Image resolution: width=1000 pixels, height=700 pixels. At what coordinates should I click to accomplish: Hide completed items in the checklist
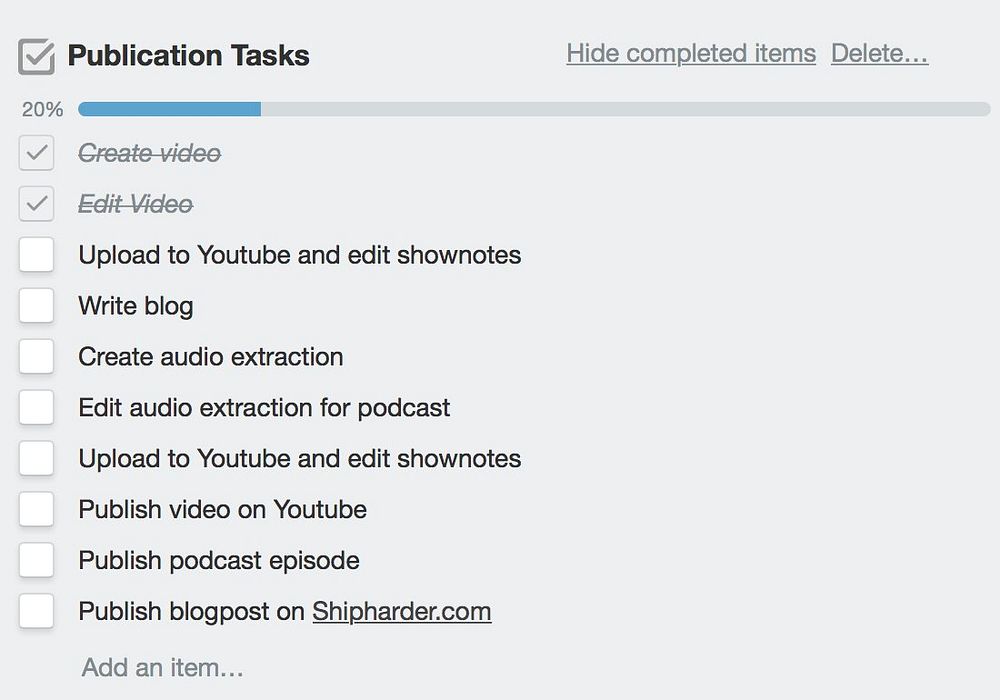(x=691, y=53)
